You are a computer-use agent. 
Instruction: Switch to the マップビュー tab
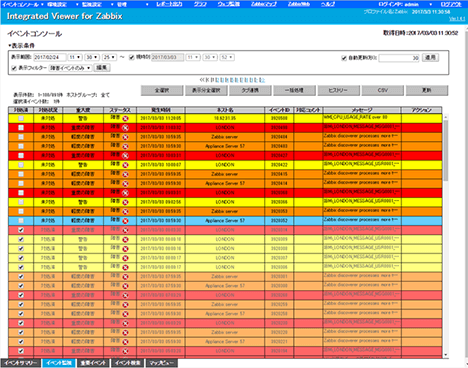click(x=161, y=363)
